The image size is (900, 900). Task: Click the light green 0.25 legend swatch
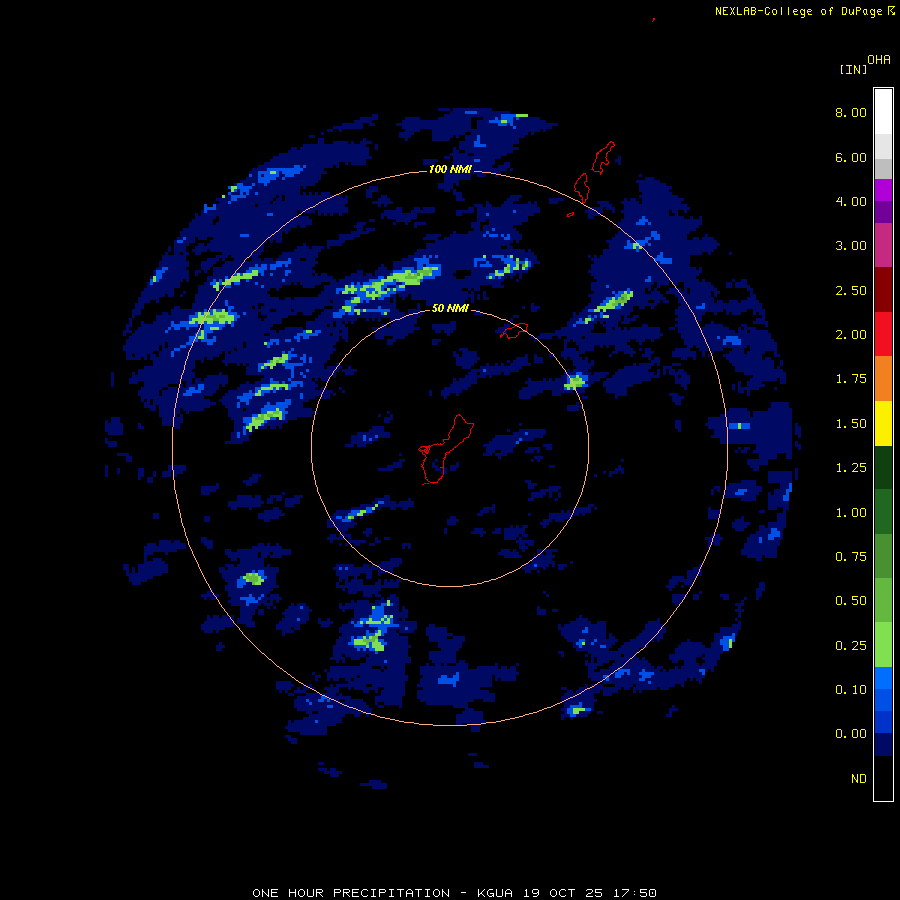click(883, 645)
